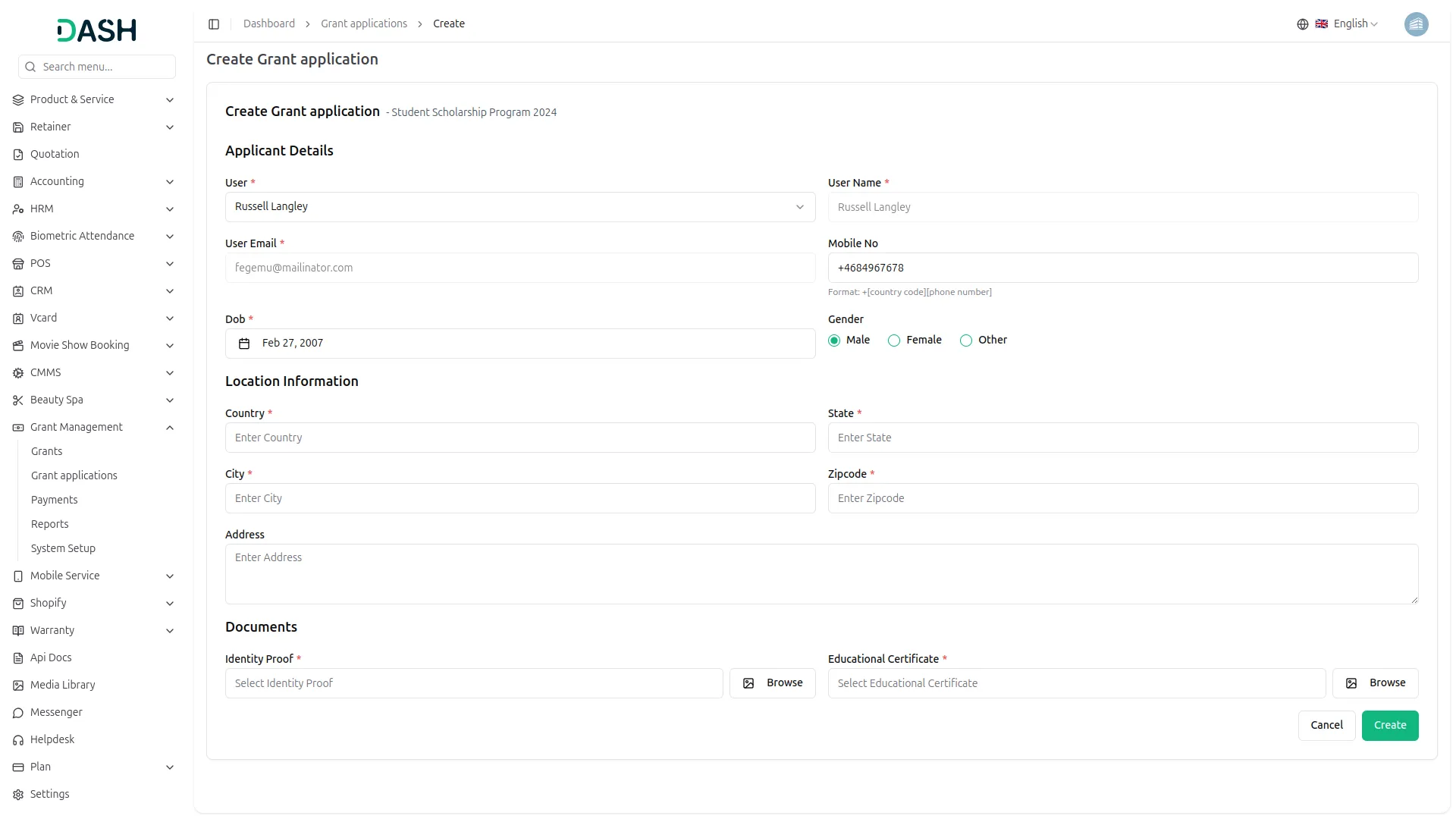
Task: Click the globe language icon
Action: (x=1302, y=24)
